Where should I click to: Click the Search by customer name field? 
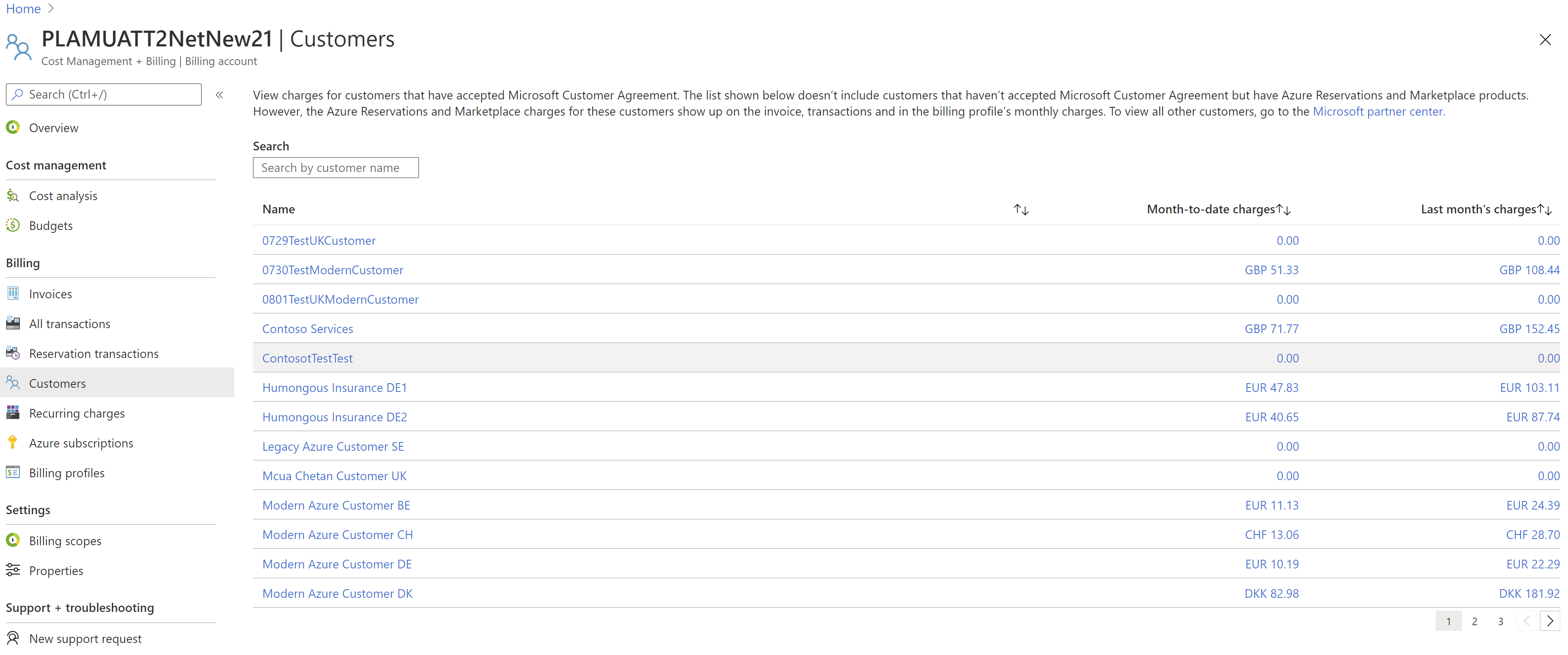point(335,168)
